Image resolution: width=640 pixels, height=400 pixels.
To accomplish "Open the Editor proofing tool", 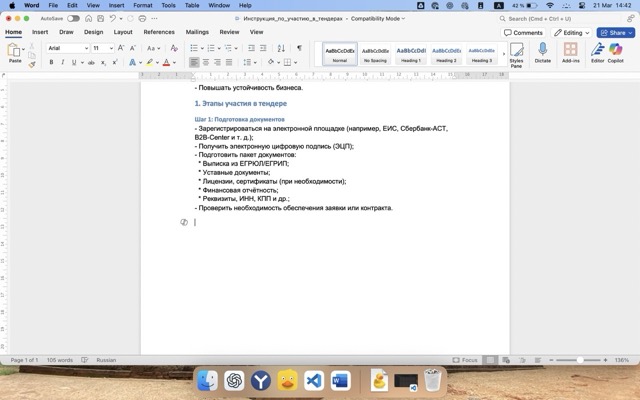I will 597,52.
